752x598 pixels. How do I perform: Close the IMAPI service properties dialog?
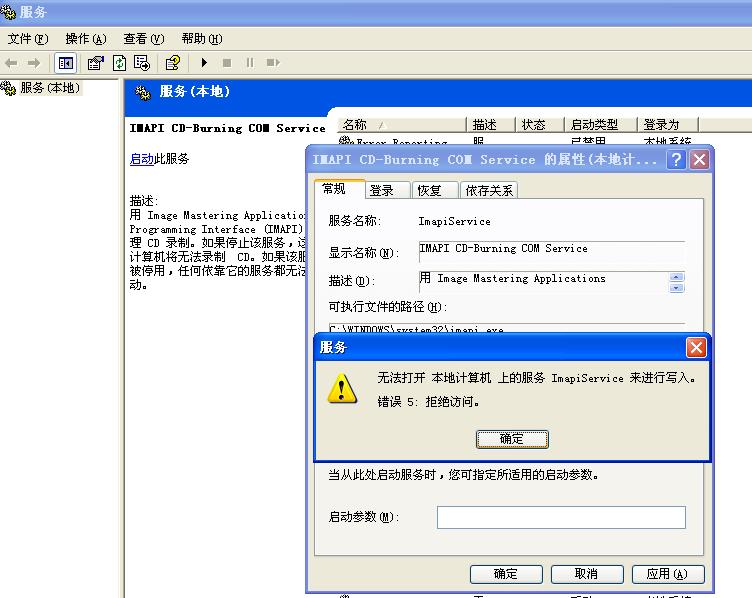(x=699, y=159)
